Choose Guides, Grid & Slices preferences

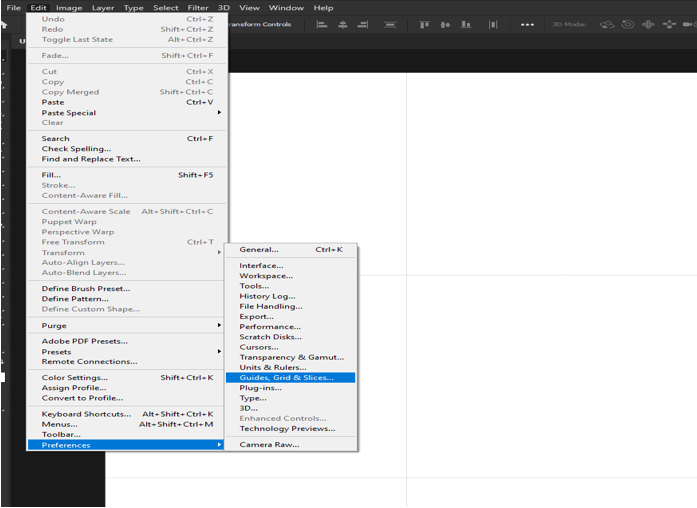click(x=289, y=378)
